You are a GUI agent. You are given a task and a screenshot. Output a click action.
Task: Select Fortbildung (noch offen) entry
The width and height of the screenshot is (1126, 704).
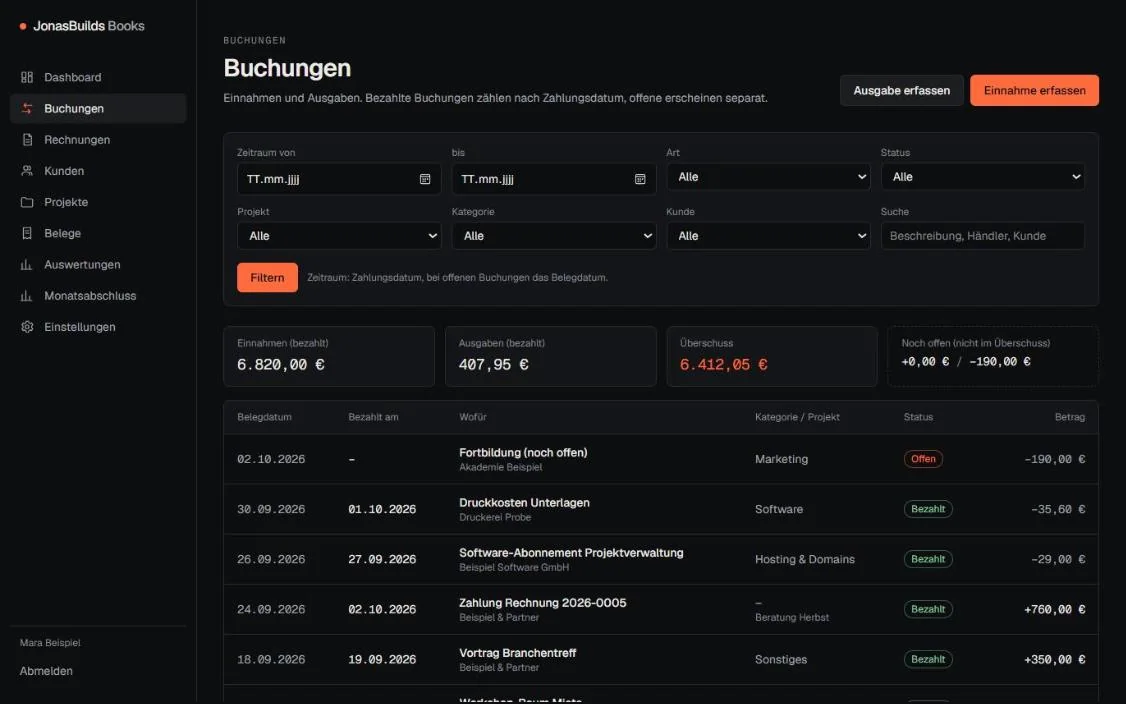[523, 453]
